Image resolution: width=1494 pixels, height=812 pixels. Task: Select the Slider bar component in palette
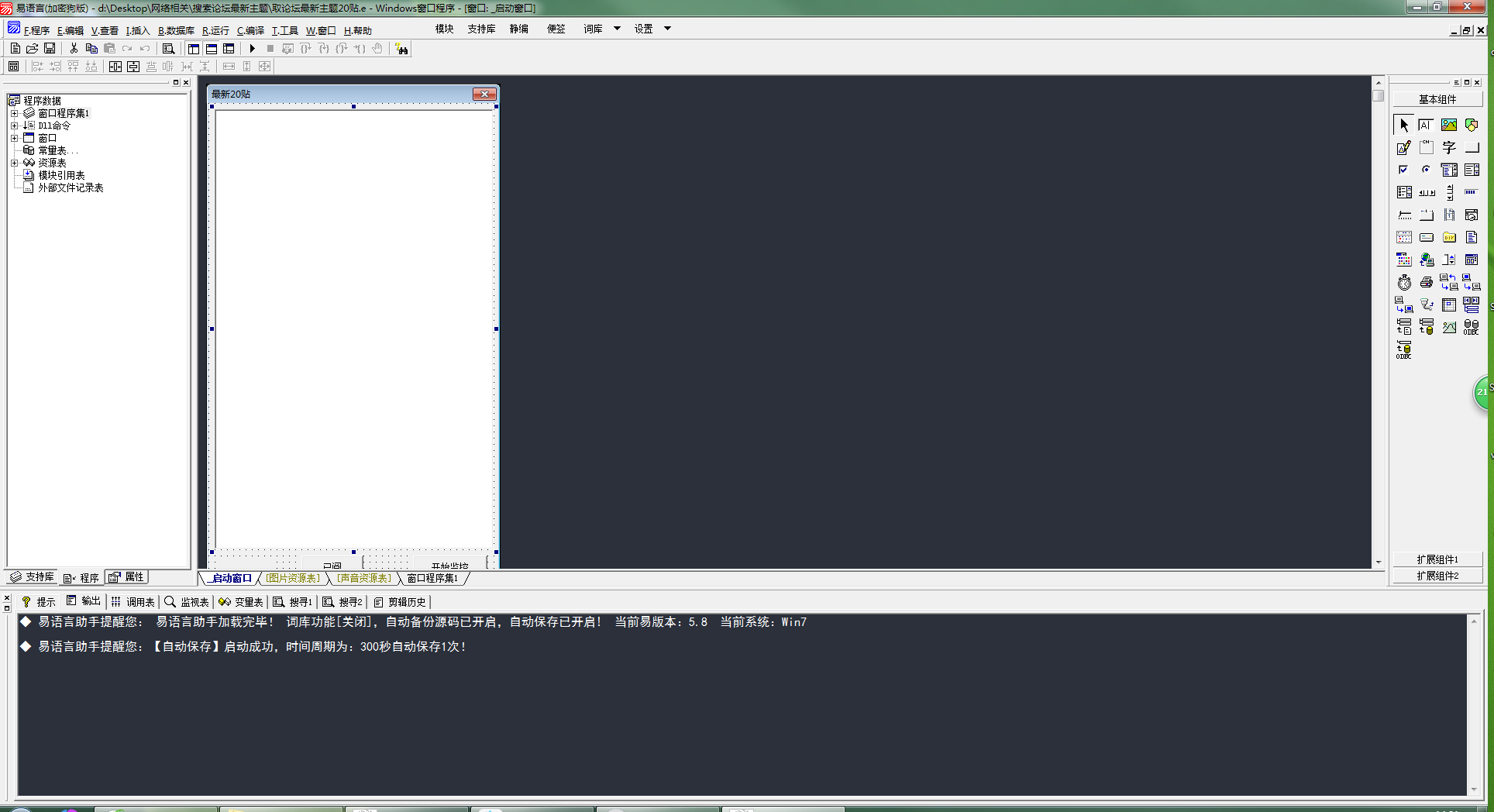coord(1404,215)
